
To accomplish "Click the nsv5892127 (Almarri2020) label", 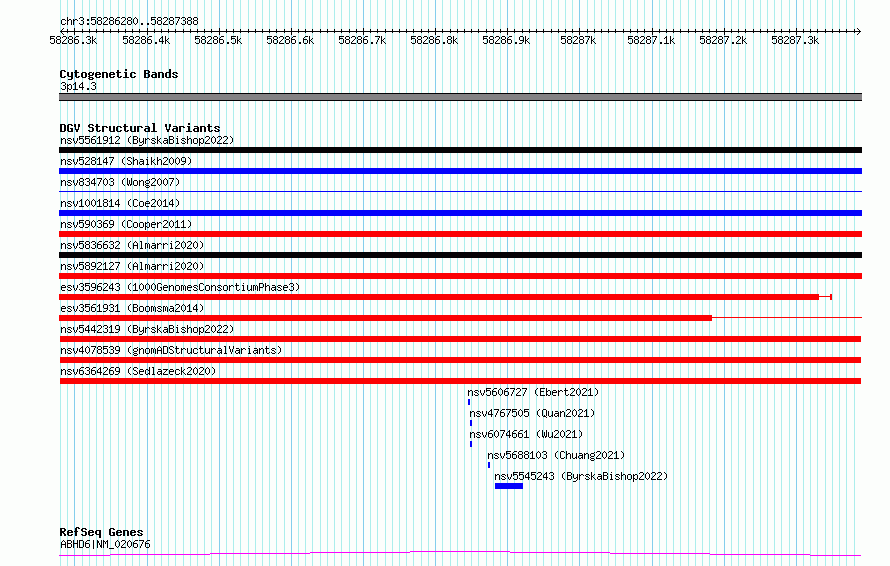I will (132, 266).
